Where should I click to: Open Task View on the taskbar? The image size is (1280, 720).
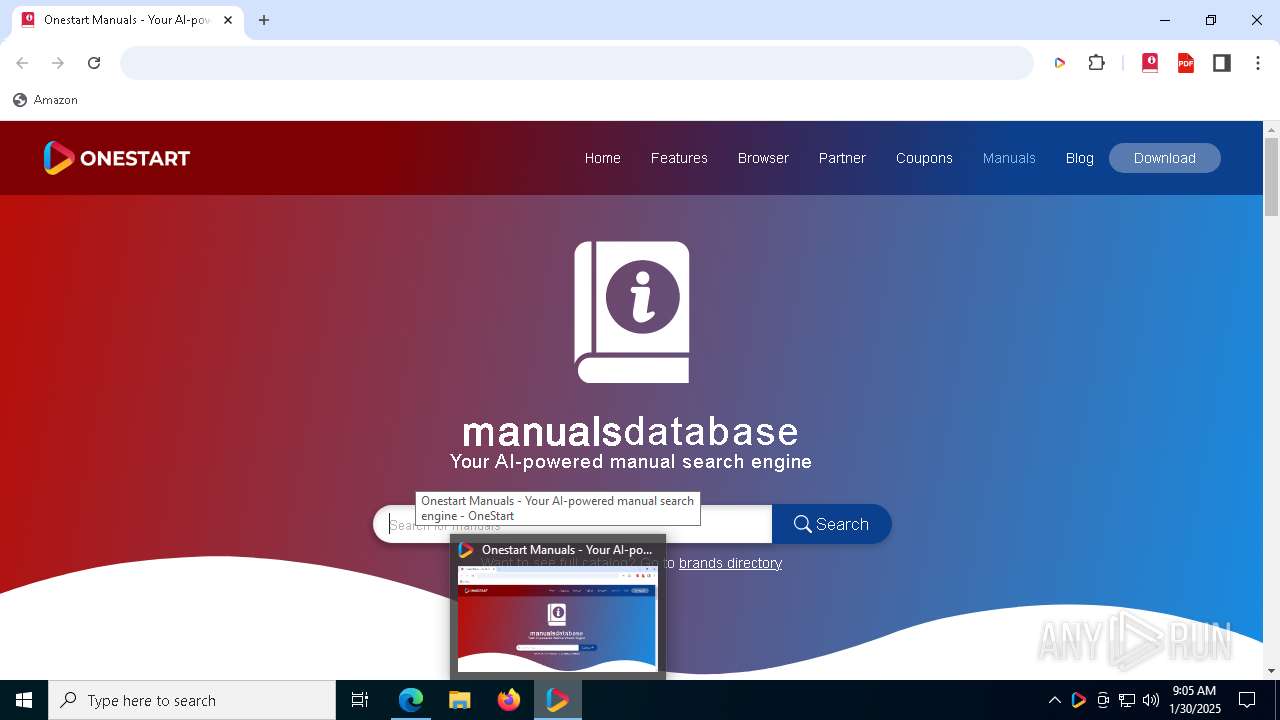click(360, 700)
